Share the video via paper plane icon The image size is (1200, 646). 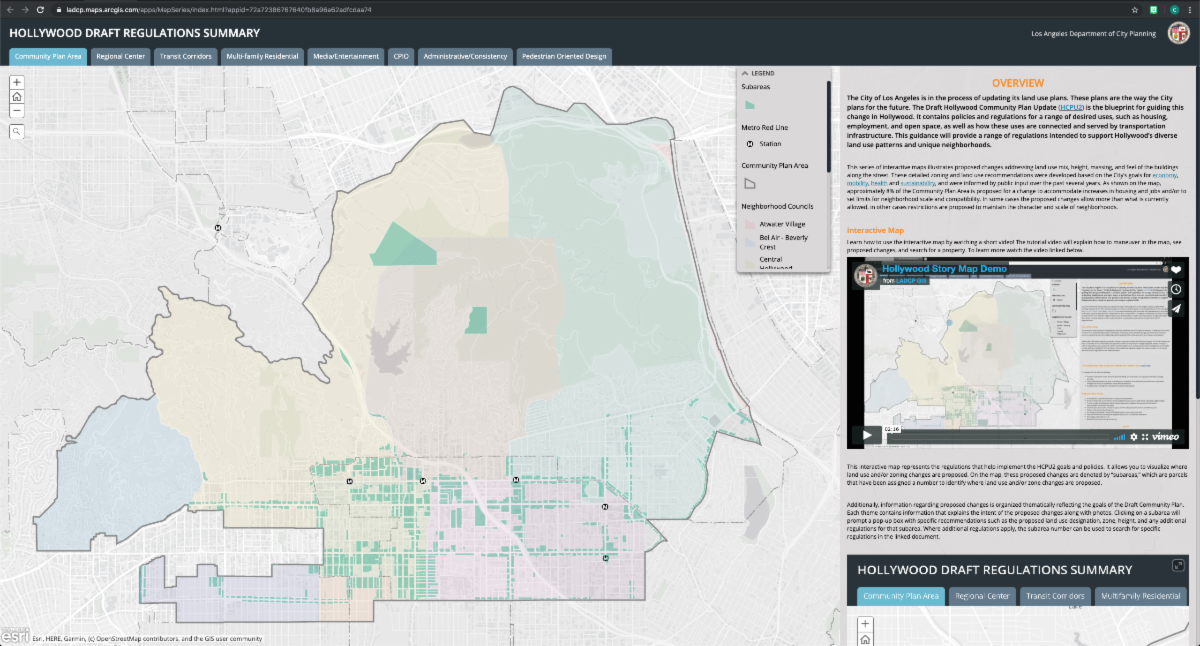coord(1177,309)
